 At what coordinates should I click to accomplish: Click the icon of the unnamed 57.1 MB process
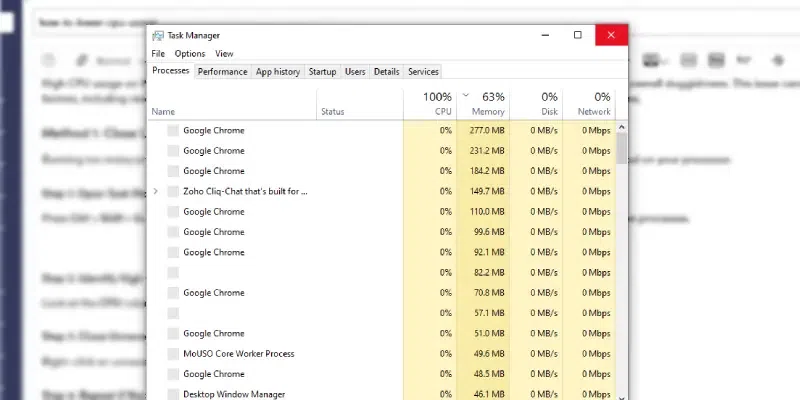(x=173, y=313)
